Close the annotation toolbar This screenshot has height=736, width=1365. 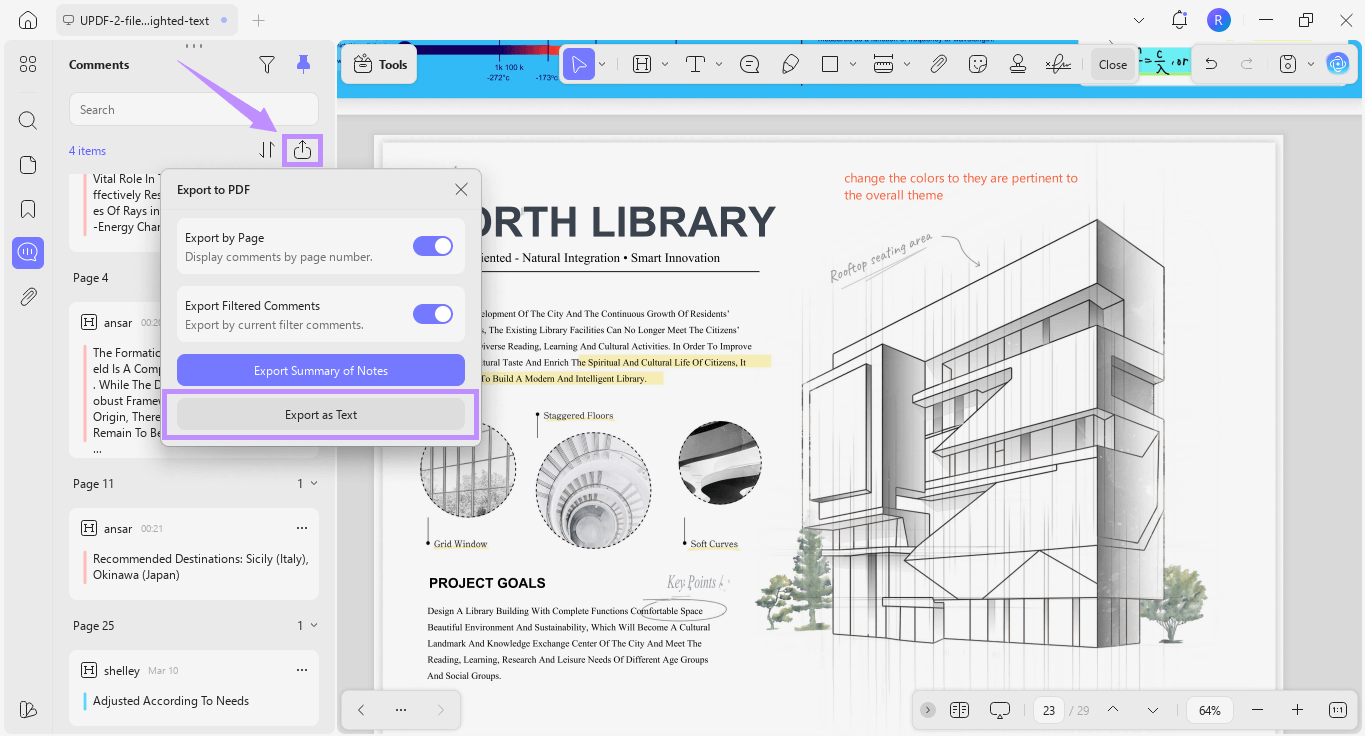tap(1113, 64)
